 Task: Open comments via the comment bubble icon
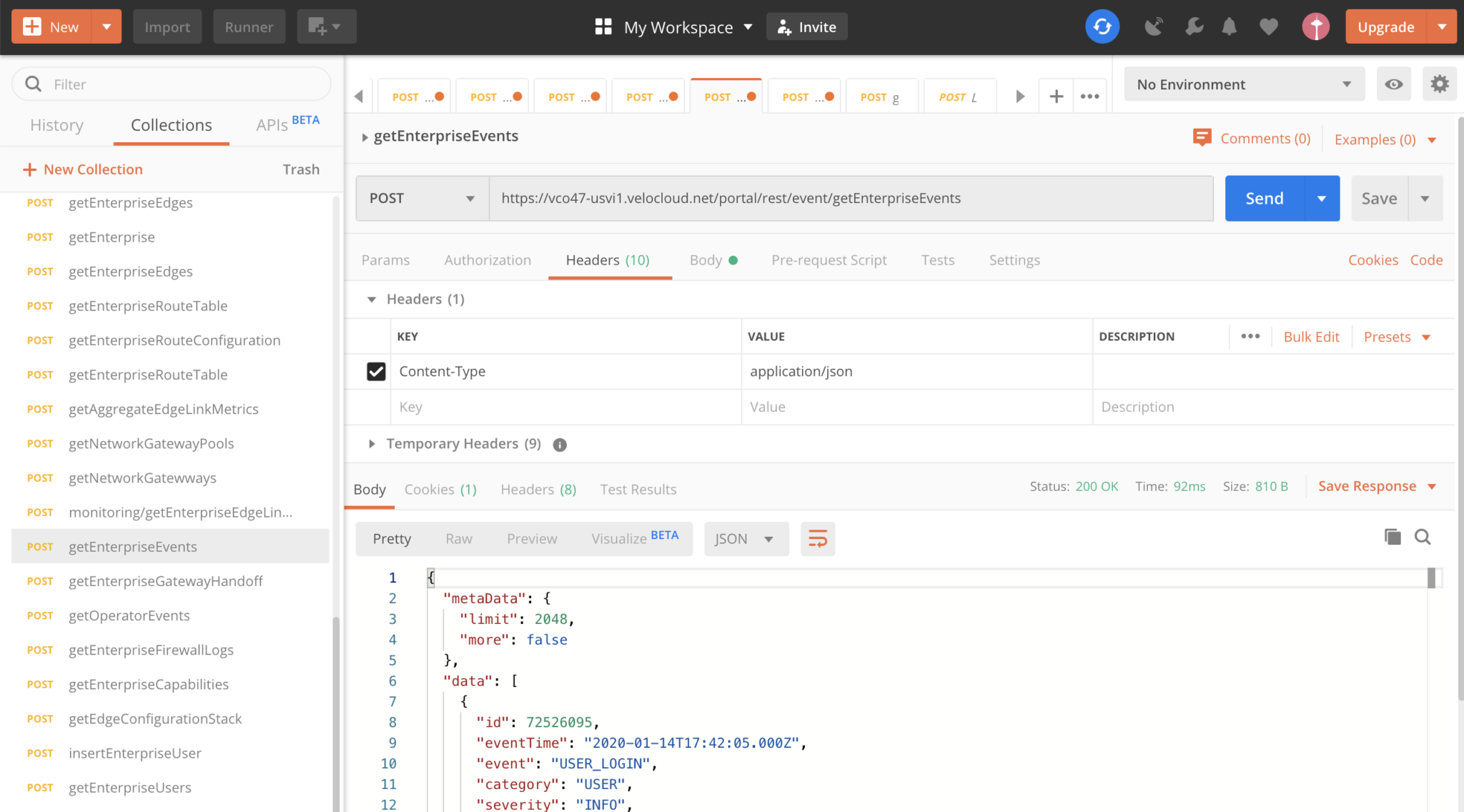(1203, 137)
